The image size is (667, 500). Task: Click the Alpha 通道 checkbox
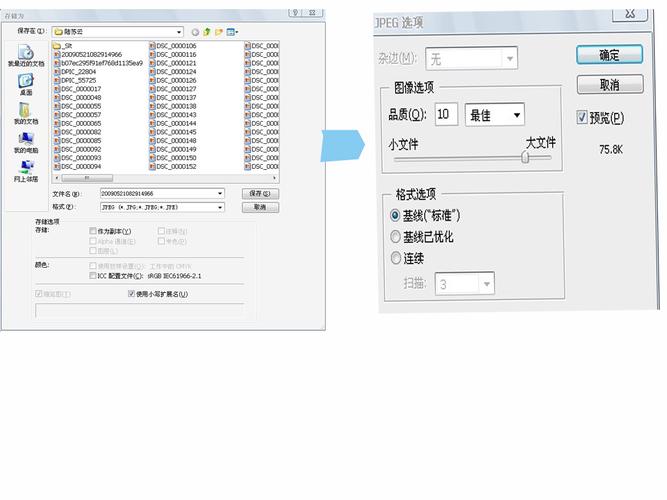[x=93, y=241]
